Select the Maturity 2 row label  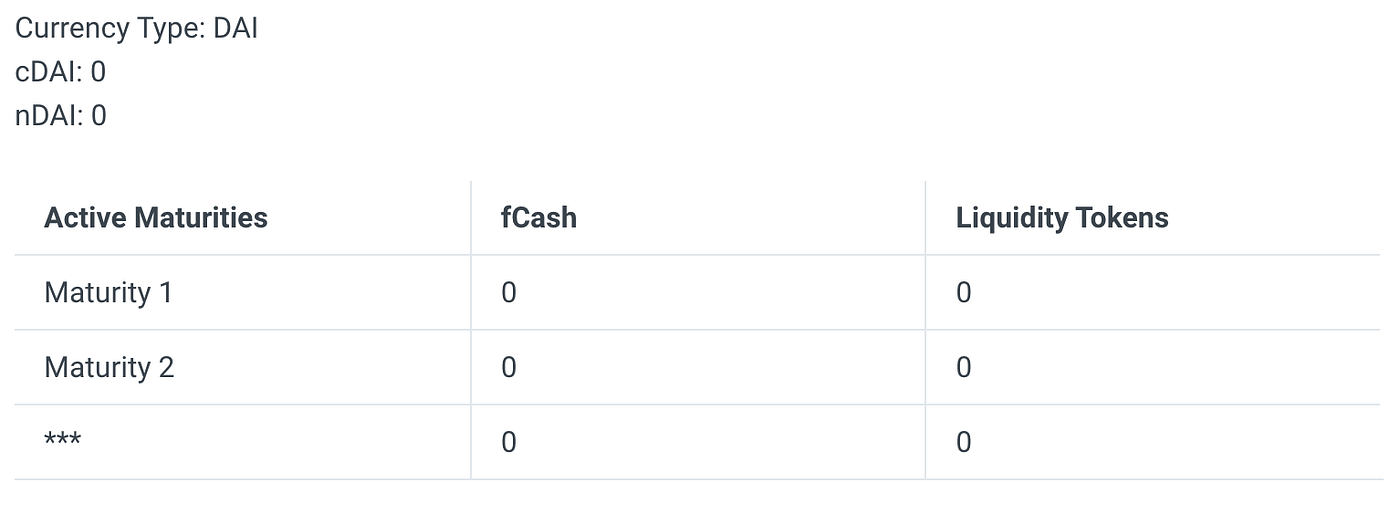pos(109,367)
